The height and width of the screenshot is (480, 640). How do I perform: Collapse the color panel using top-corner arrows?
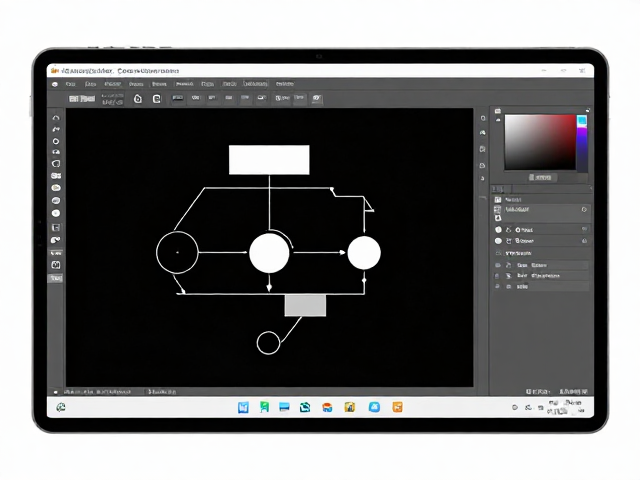(588, 110)
